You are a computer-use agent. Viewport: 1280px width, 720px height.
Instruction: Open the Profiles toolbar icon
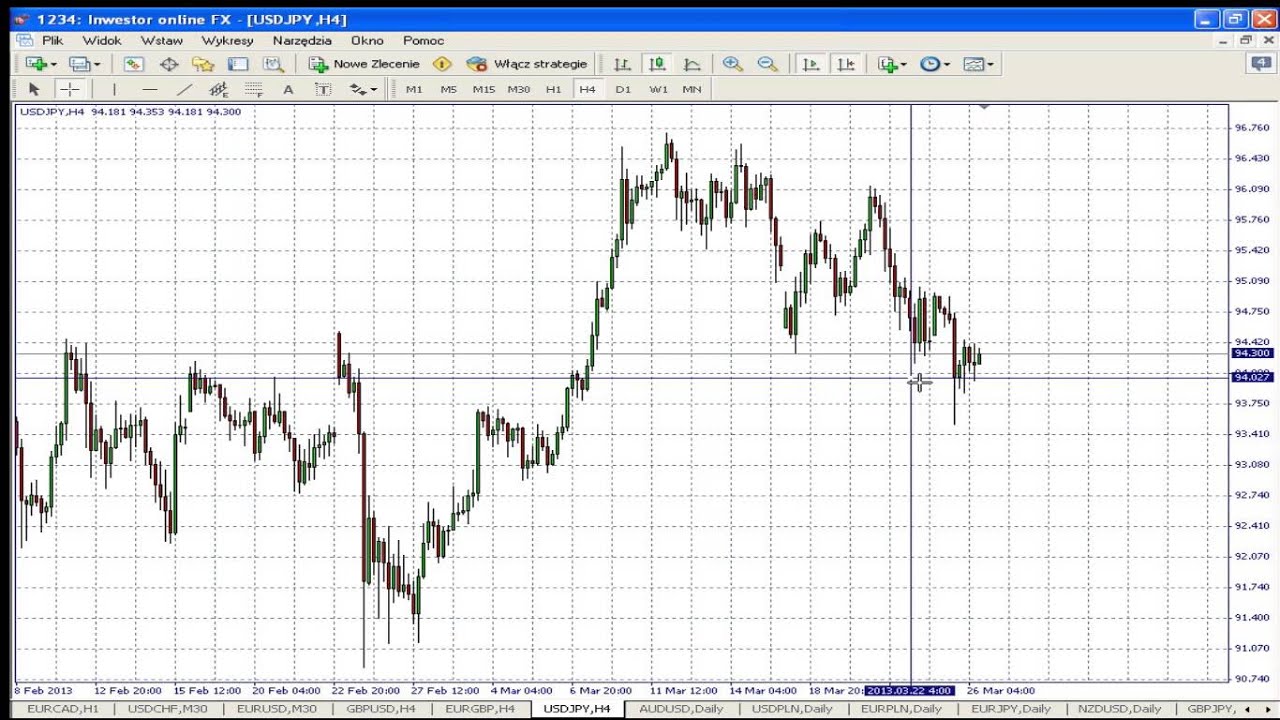[x=79, y=64]
